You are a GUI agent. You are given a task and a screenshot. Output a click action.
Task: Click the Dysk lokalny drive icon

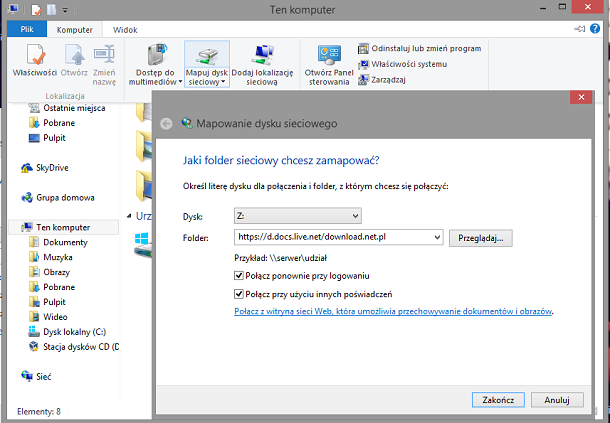(x=34, y=332)
